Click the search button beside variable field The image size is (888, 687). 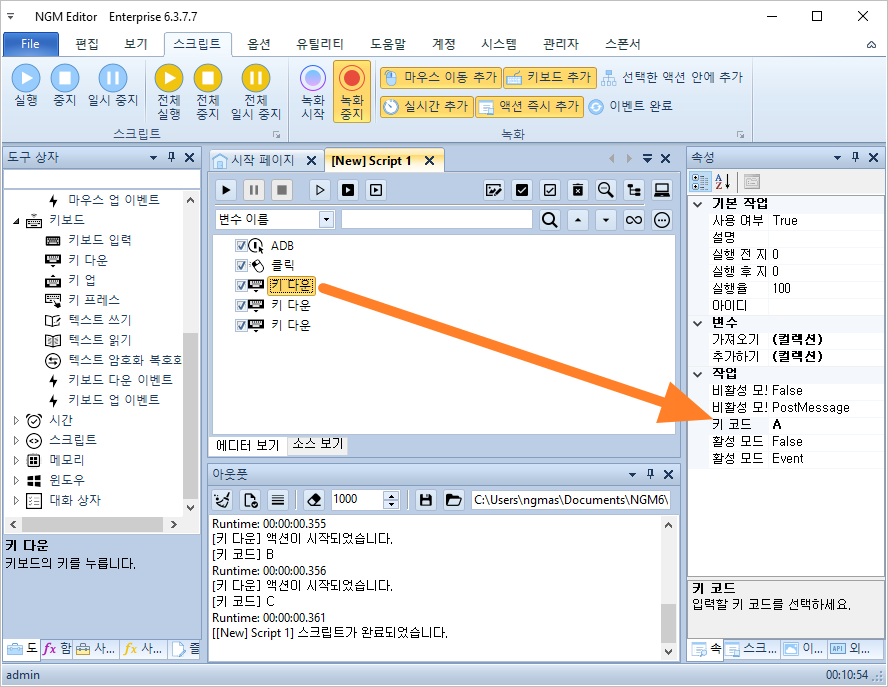point(549,220)
